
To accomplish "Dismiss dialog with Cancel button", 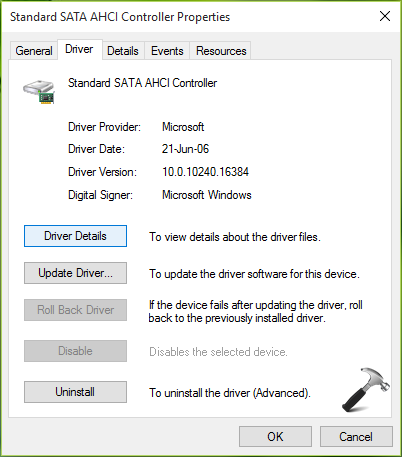I will [x=356, y=437].
